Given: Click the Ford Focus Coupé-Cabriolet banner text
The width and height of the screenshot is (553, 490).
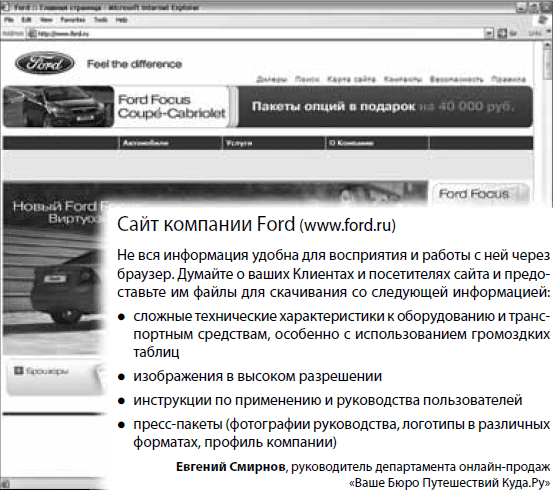Looking at the screenshot, I should 171,106.
